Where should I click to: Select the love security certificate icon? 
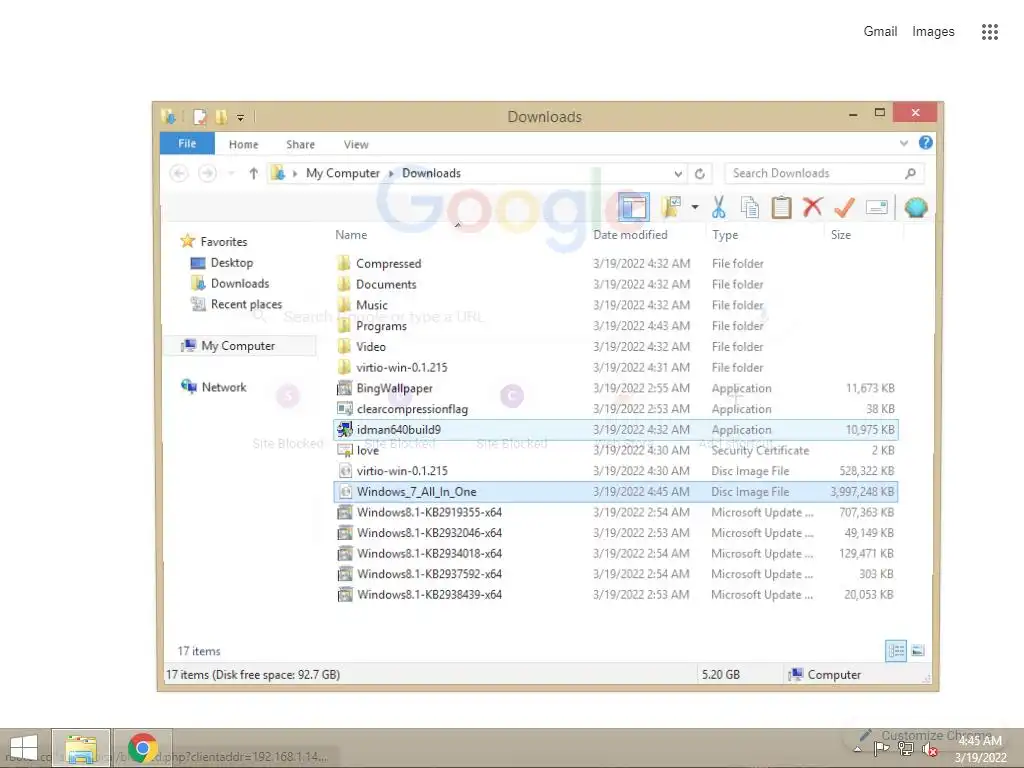point(344,450)
